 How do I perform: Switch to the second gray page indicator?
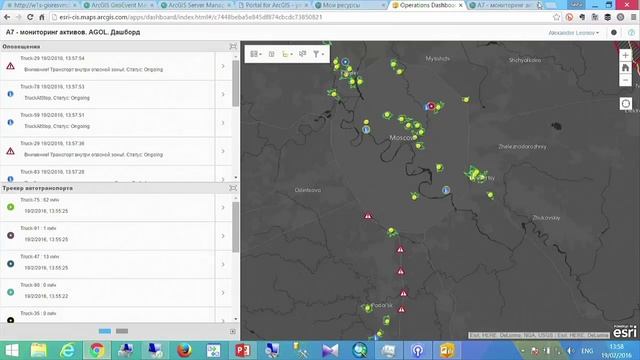[x=122, y=331]
